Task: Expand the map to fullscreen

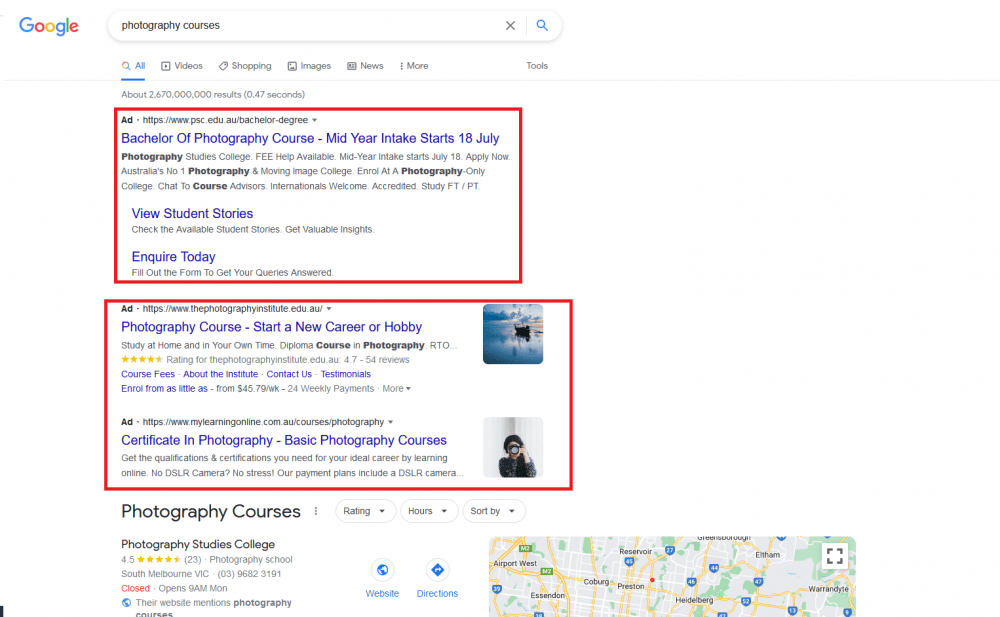Action: (834, 556)
